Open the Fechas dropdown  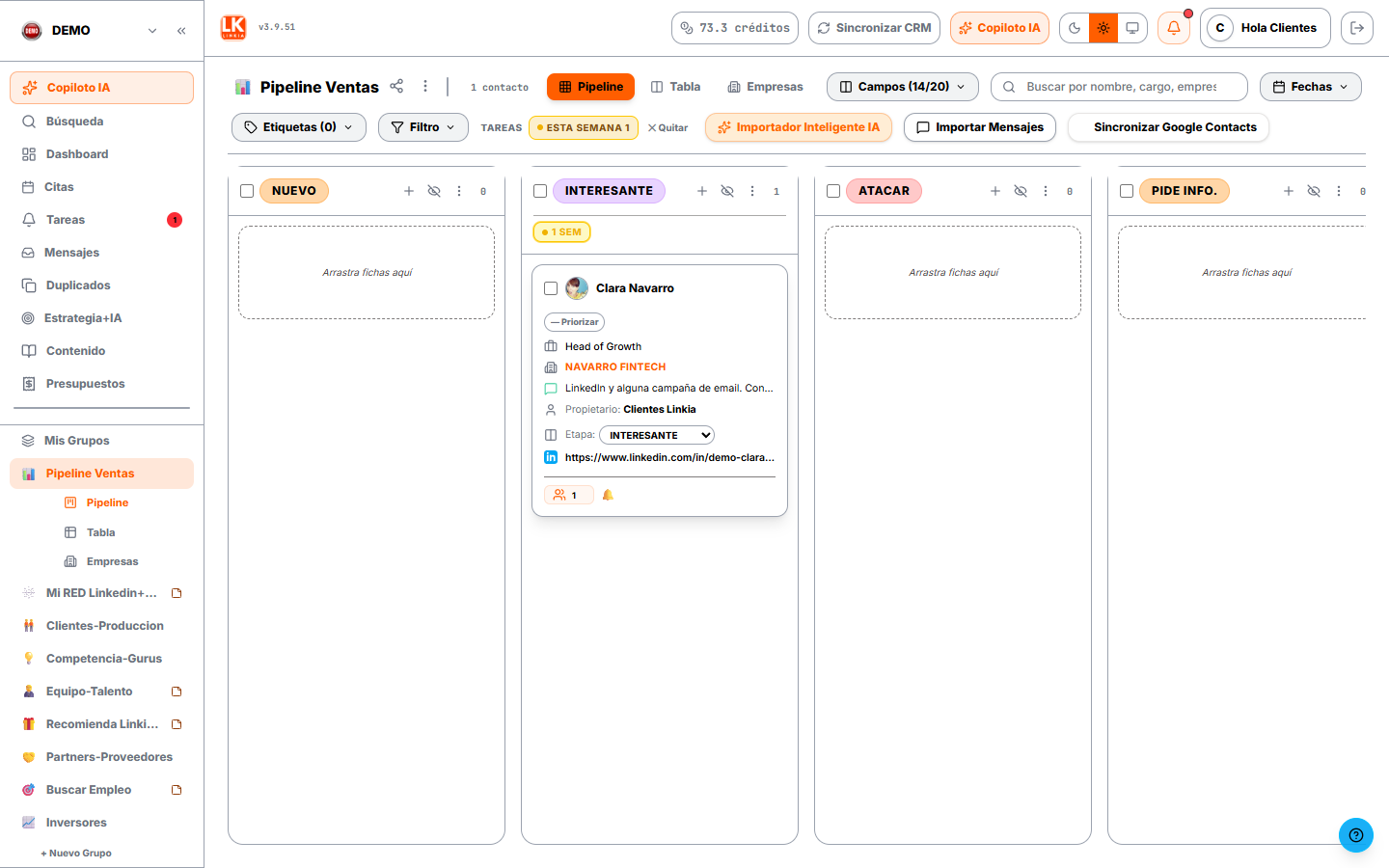point(1311,87)
